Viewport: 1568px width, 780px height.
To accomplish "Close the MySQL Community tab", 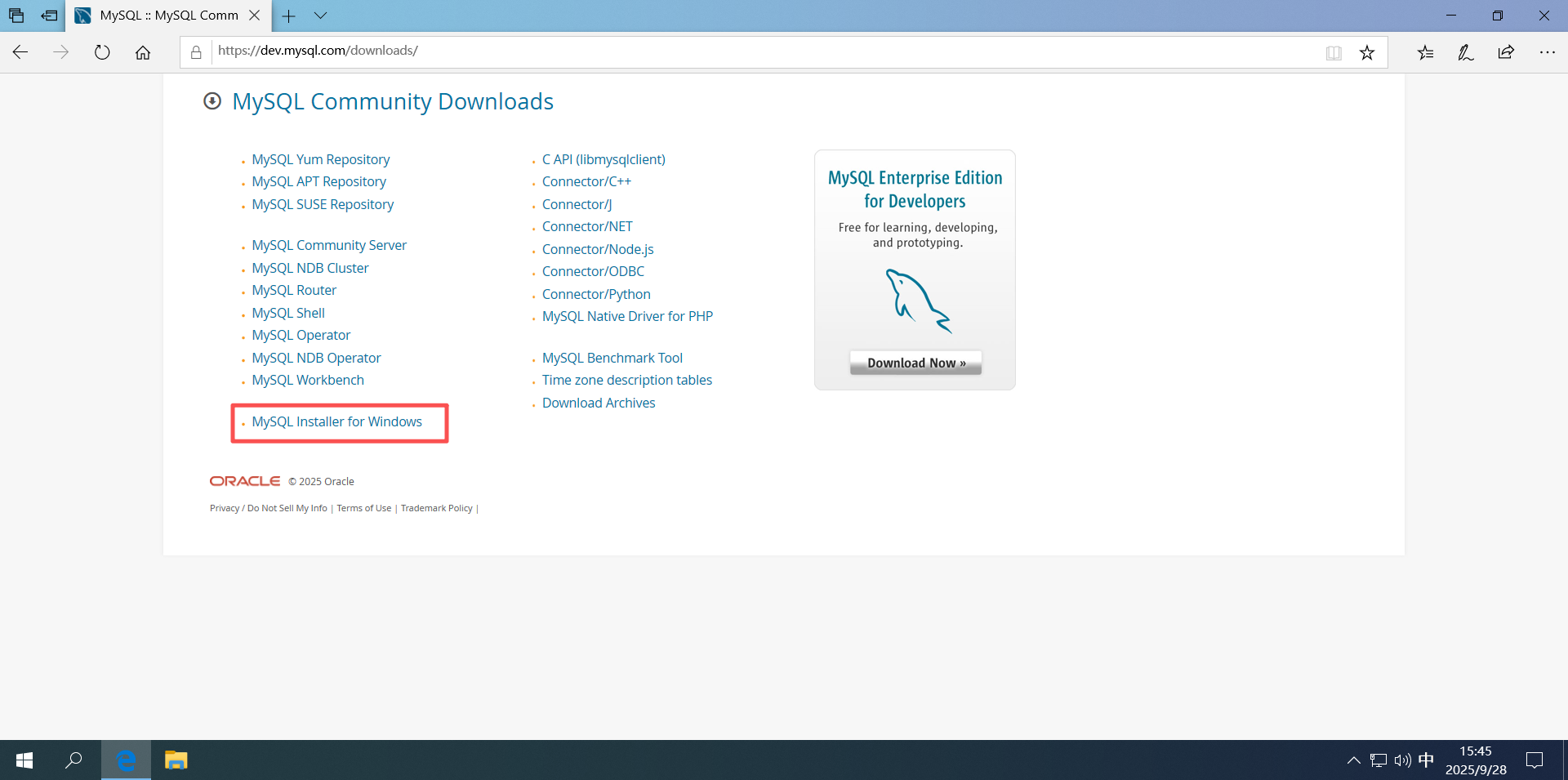I will coord(255,16).
